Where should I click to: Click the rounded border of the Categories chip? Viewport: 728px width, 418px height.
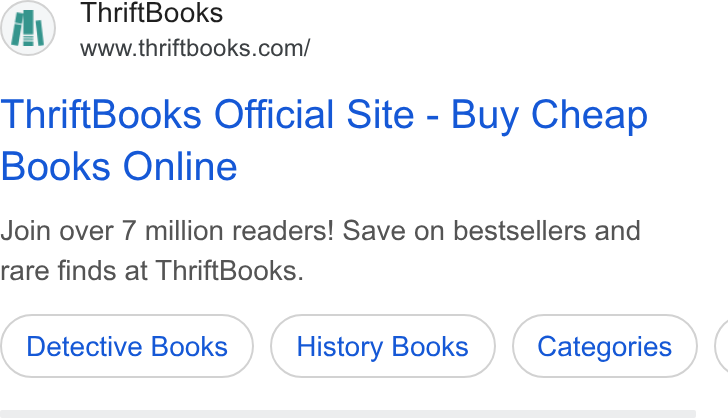(x=604, y=315)
